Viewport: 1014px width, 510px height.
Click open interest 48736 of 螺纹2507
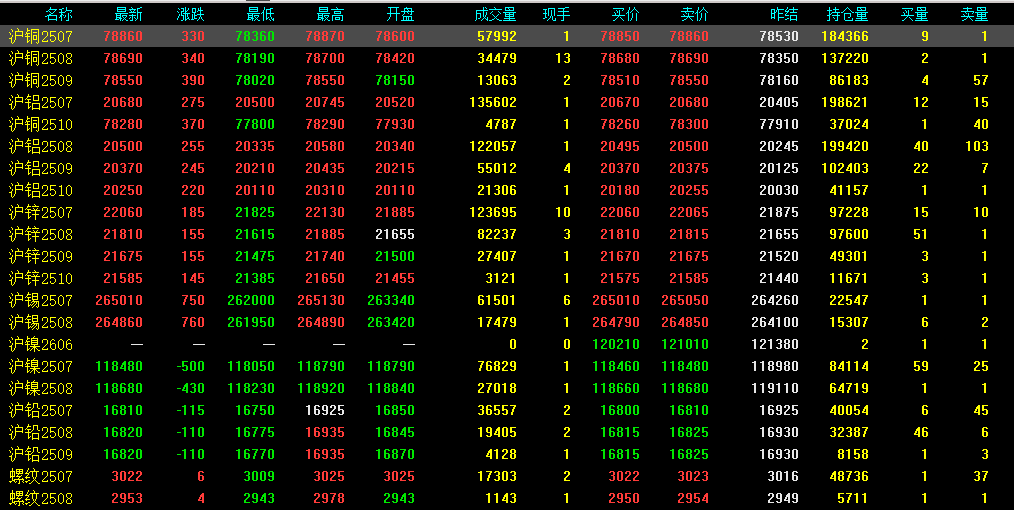coord(849,476)
